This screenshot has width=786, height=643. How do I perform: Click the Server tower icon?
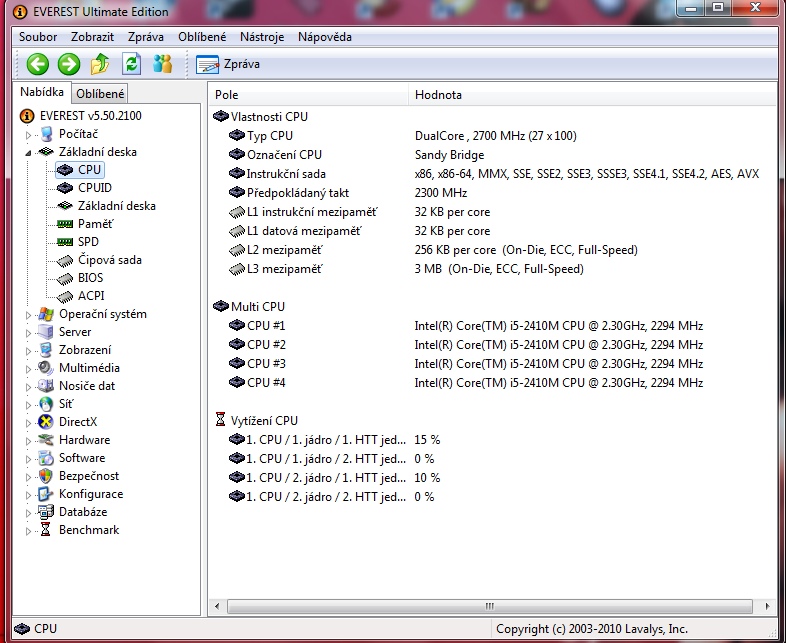click(46, 332)
